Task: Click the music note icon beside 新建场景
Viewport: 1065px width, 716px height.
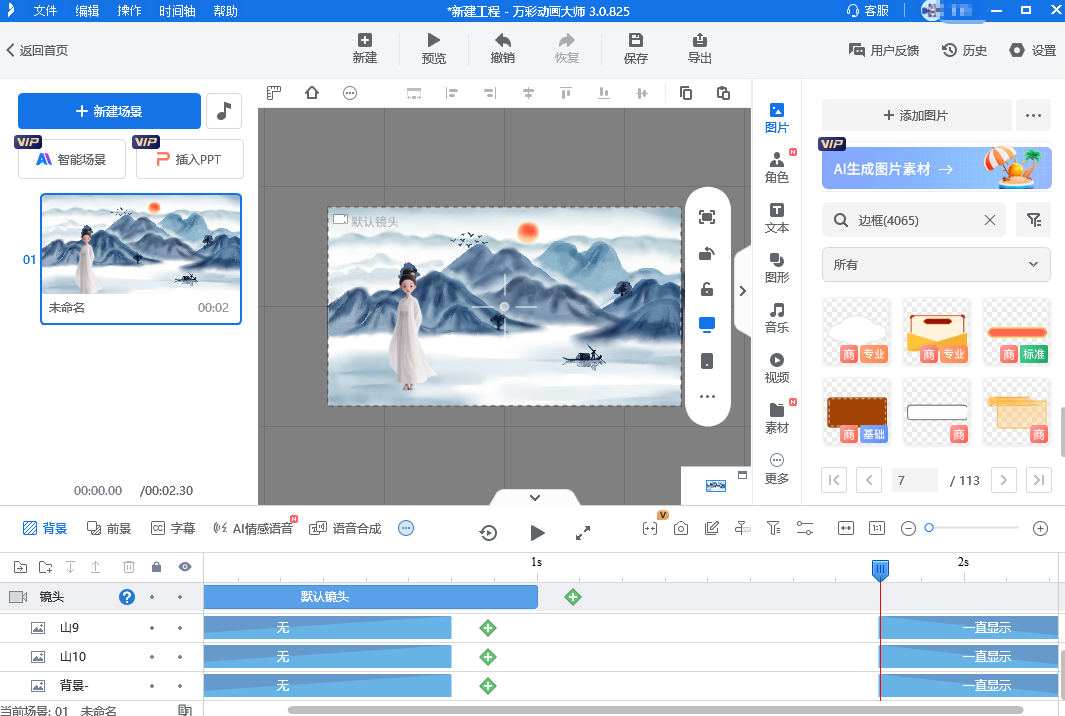Action: click(223, 111)
